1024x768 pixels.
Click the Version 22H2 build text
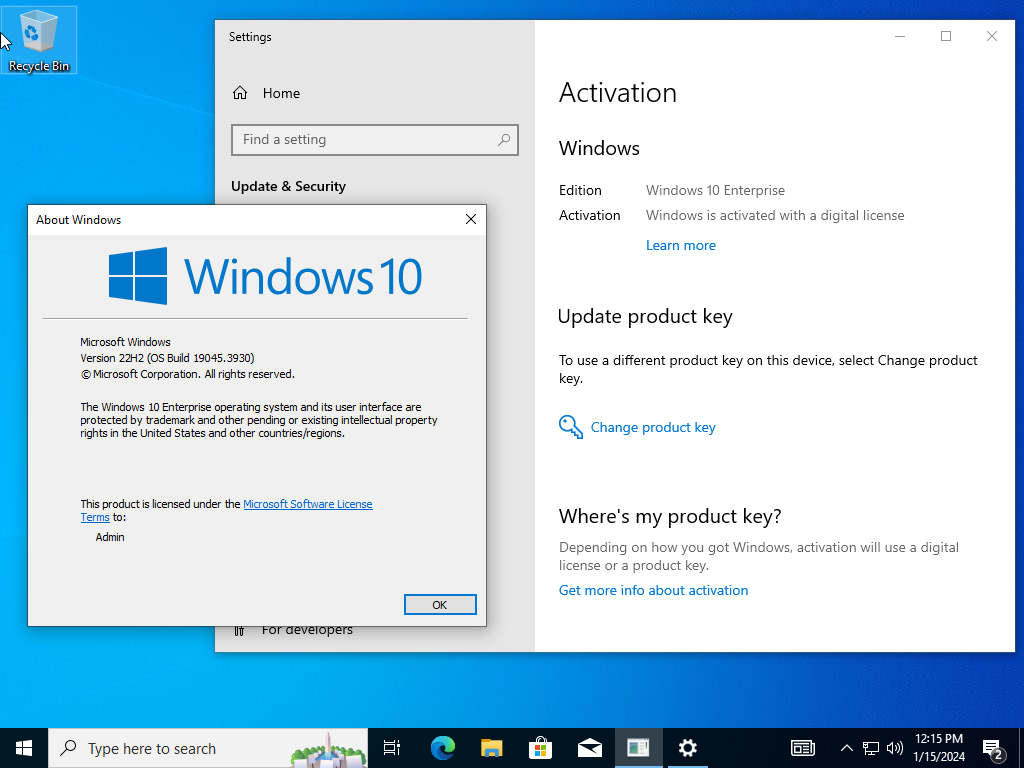pyautogui.click(x=167, y=358)
